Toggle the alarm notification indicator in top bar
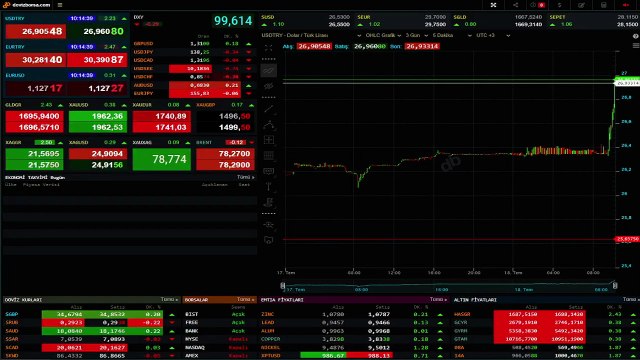Screen dimensions: 640x360 (537, 5)
